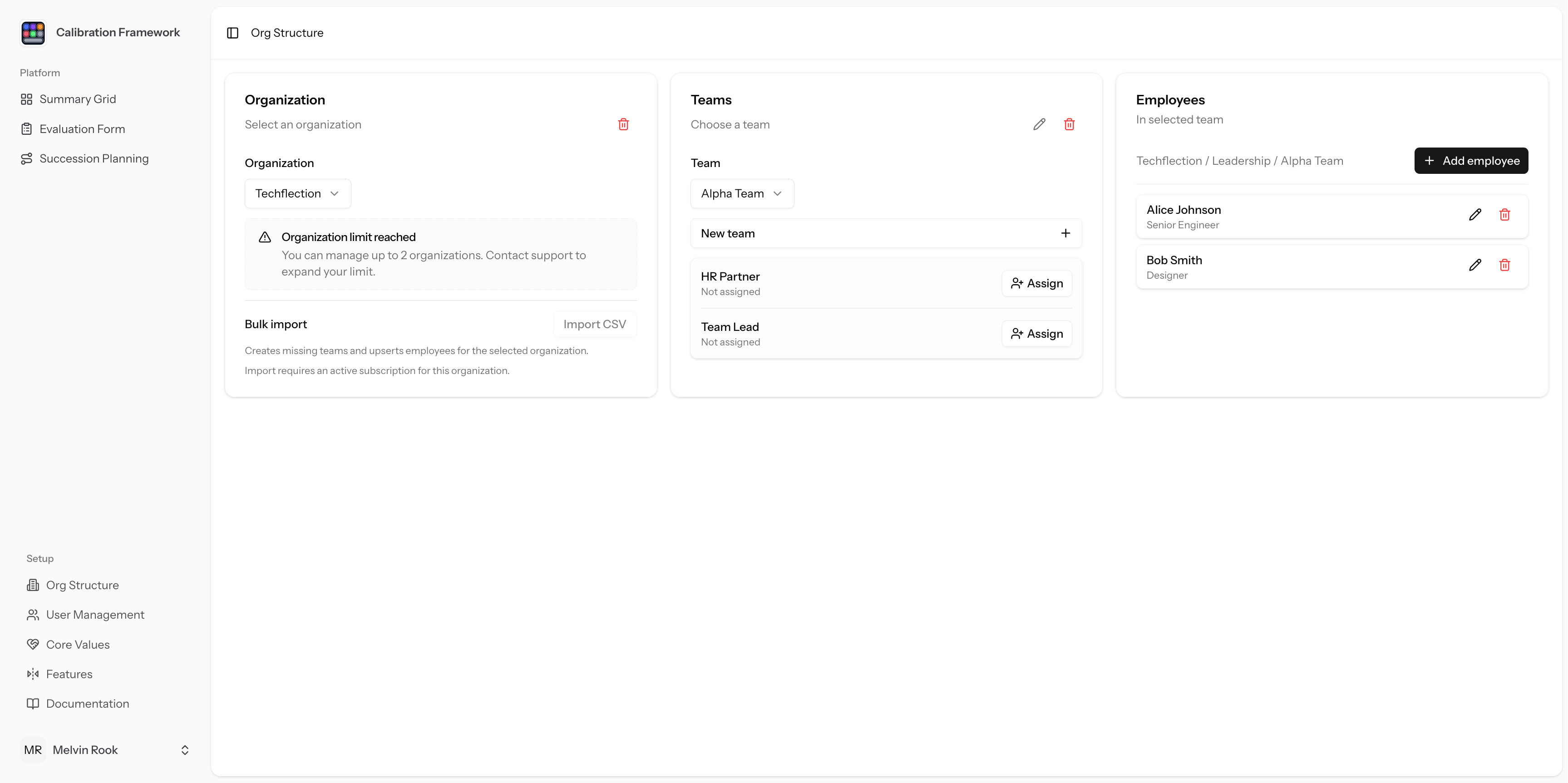Click the User Management people icon
This screenshot has height=783, width=1568.
pos(33,615)
